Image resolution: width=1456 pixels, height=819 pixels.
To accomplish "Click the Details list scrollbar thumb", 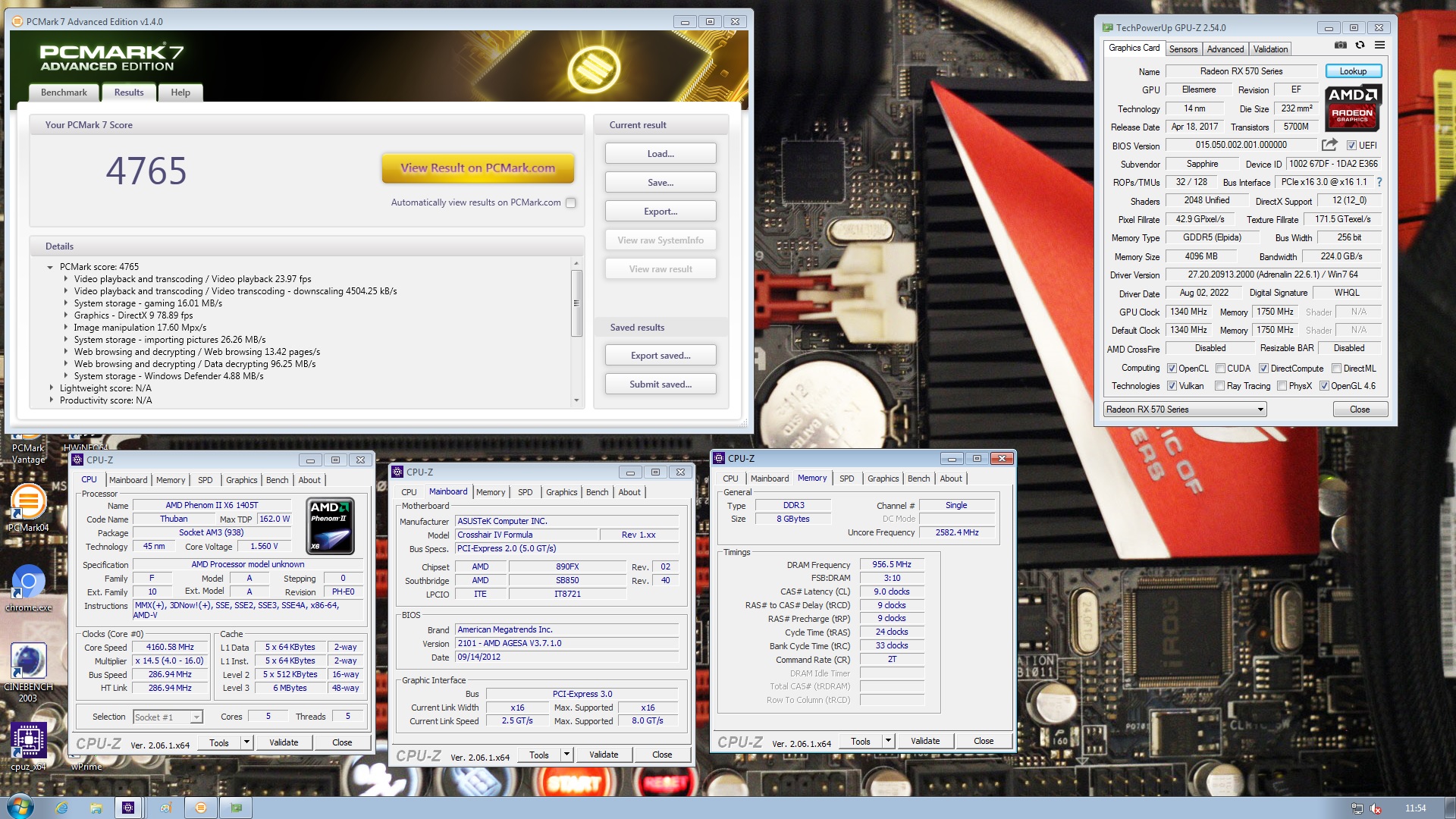I will coord(576,303).
